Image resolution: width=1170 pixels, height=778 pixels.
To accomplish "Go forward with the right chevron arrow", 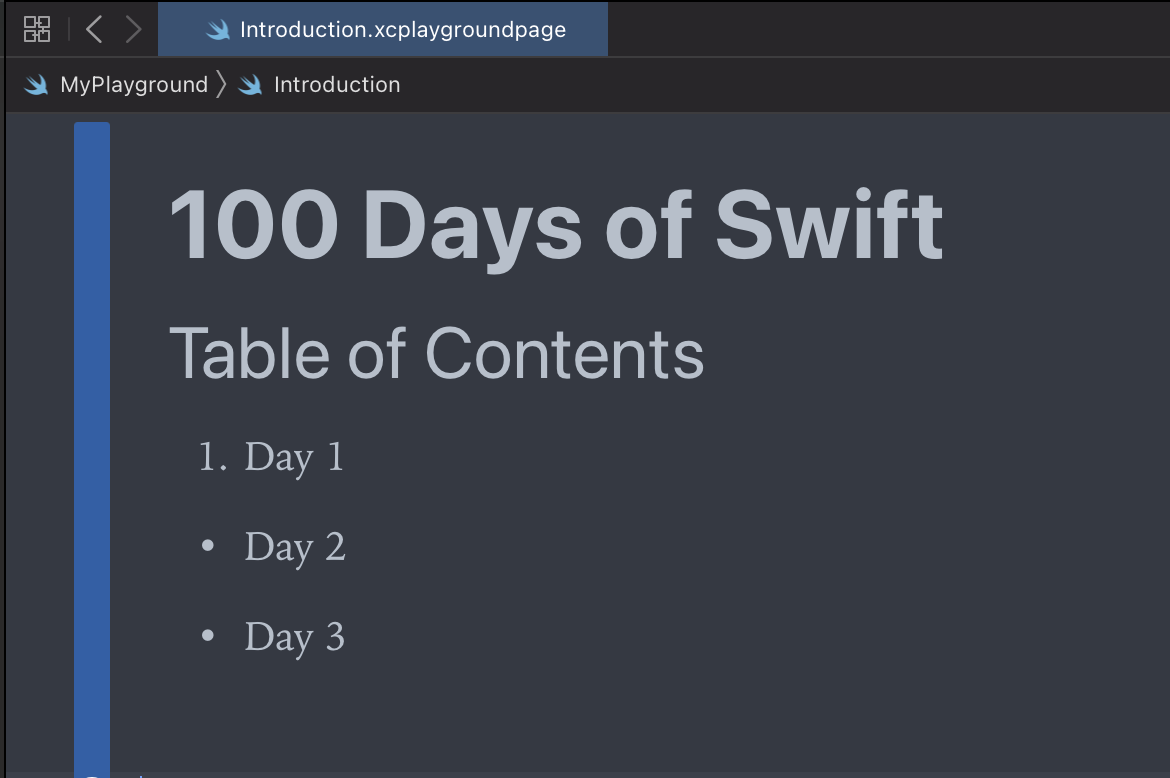I will [133, 29].
